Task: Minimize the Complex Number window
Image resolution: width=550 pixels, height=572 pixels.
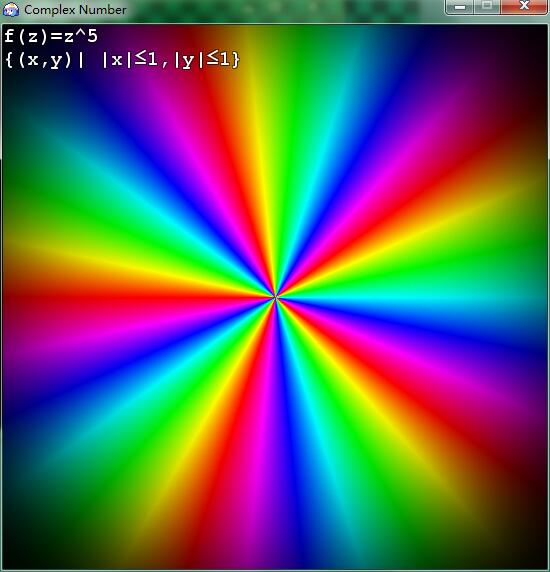Action: coord(460,7)
